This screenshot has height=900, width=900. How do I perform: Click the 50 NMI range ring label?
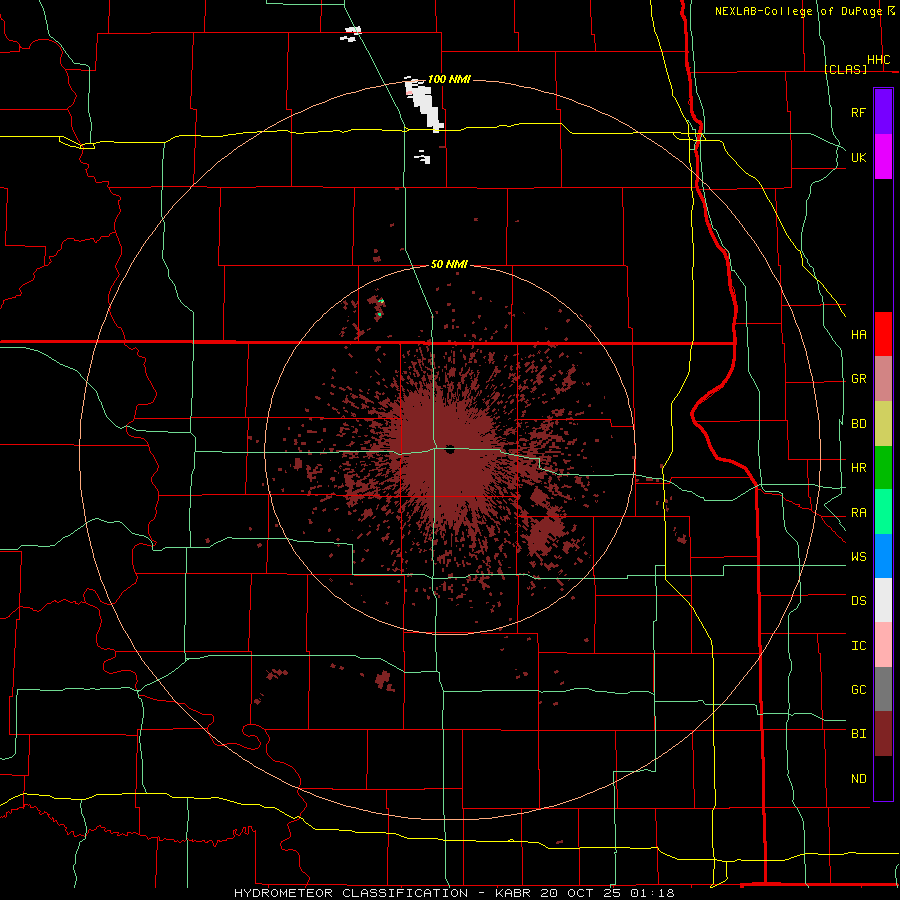pyautogui.click(x=449, y=264)
